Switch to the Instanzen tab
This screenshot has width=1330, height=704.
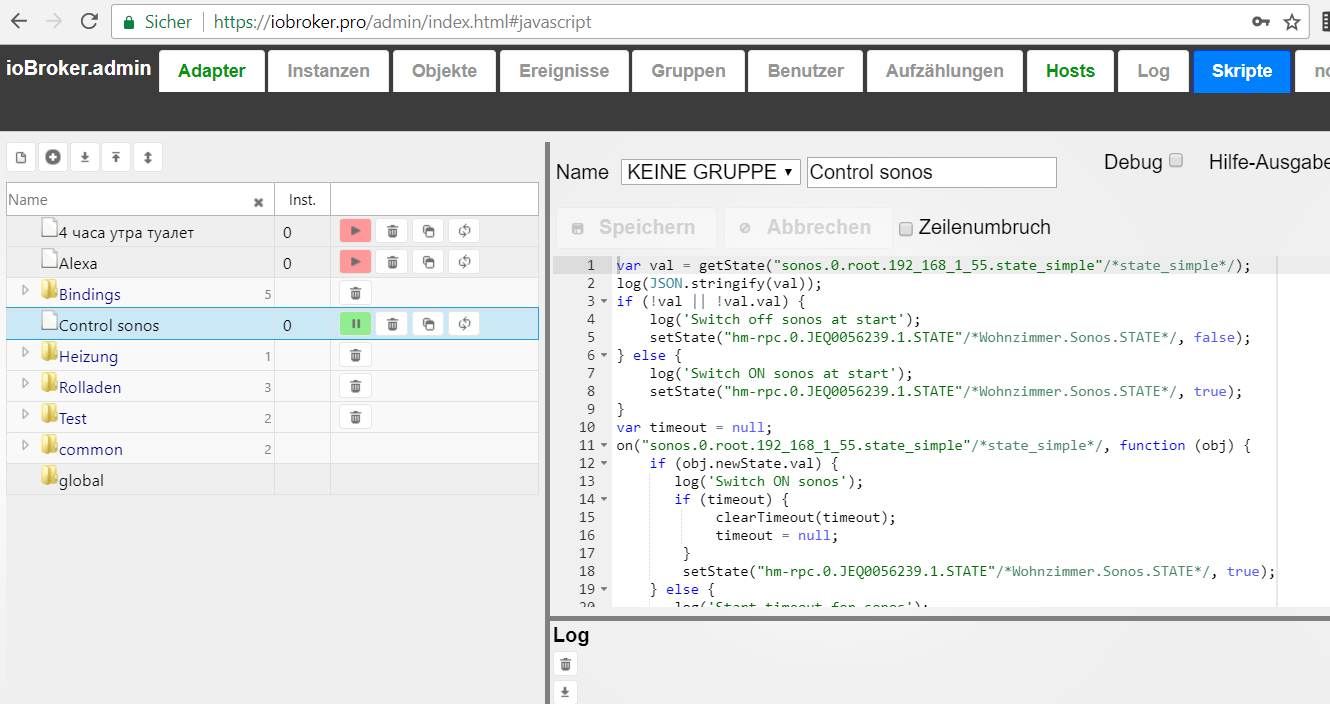pos(328,71)
